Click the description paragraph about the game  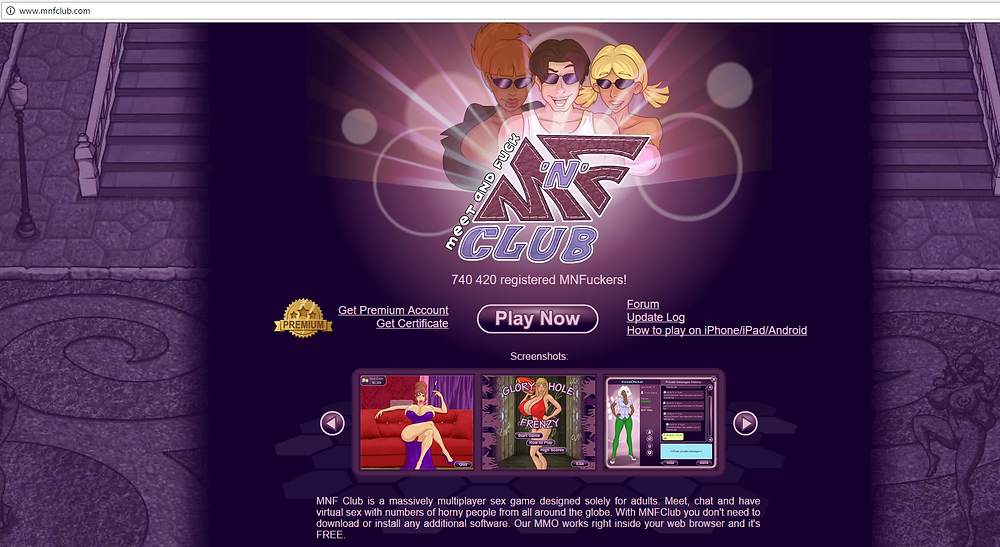click(x=538, y=518)
